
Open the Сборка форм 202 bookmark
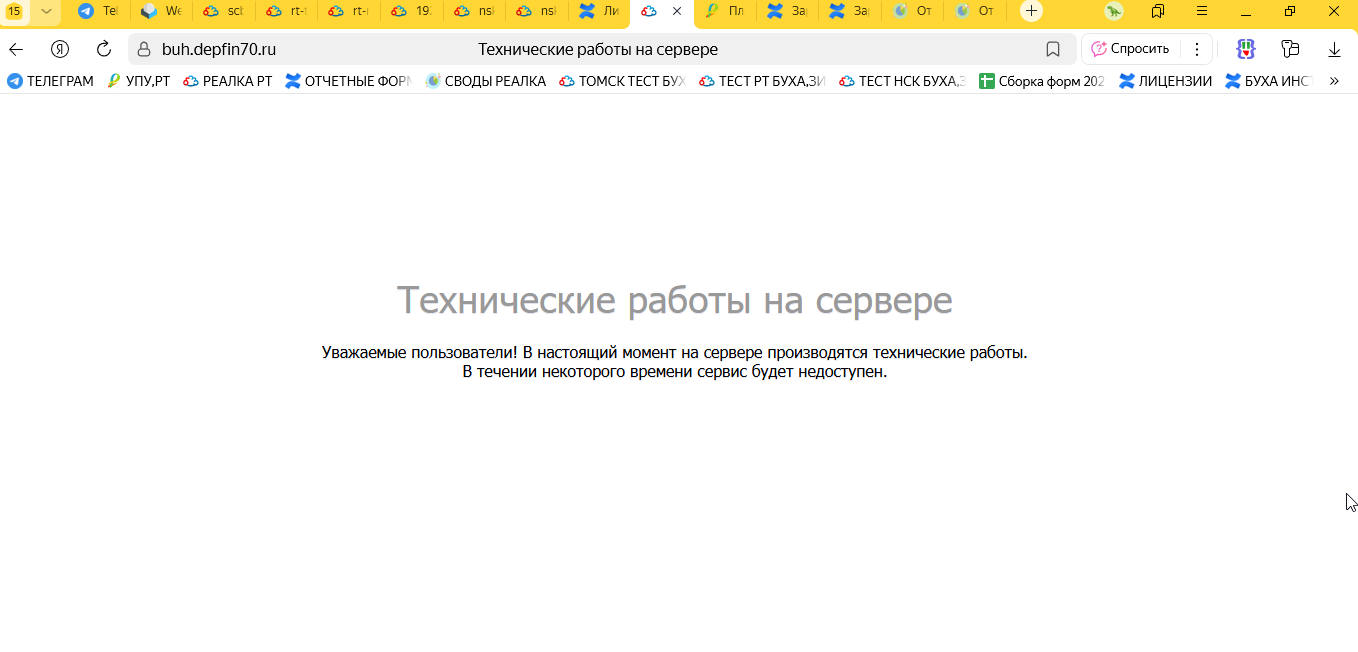tap(1042, 81)
